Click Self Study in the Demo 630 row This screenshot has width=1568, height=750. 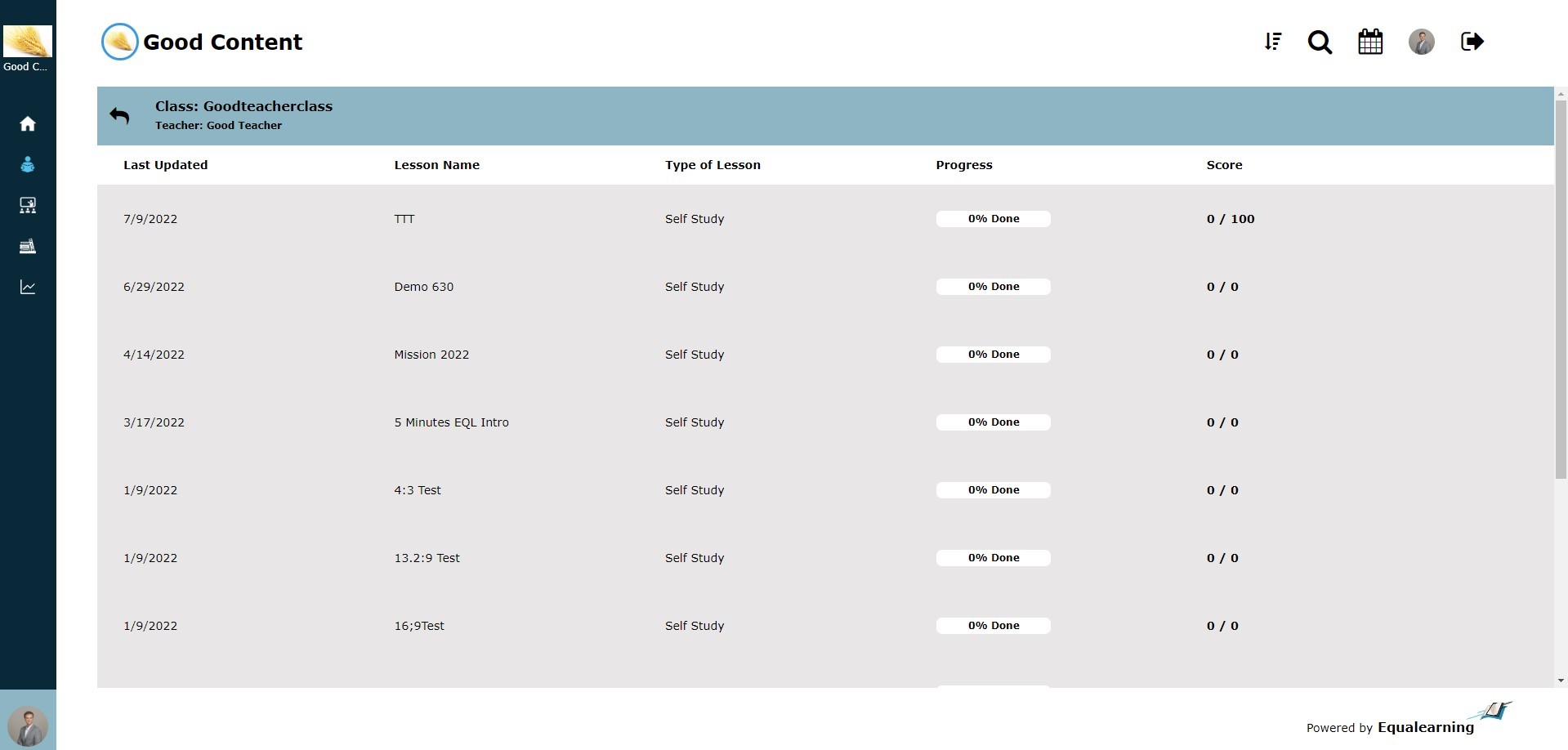(x=695, y=287)
